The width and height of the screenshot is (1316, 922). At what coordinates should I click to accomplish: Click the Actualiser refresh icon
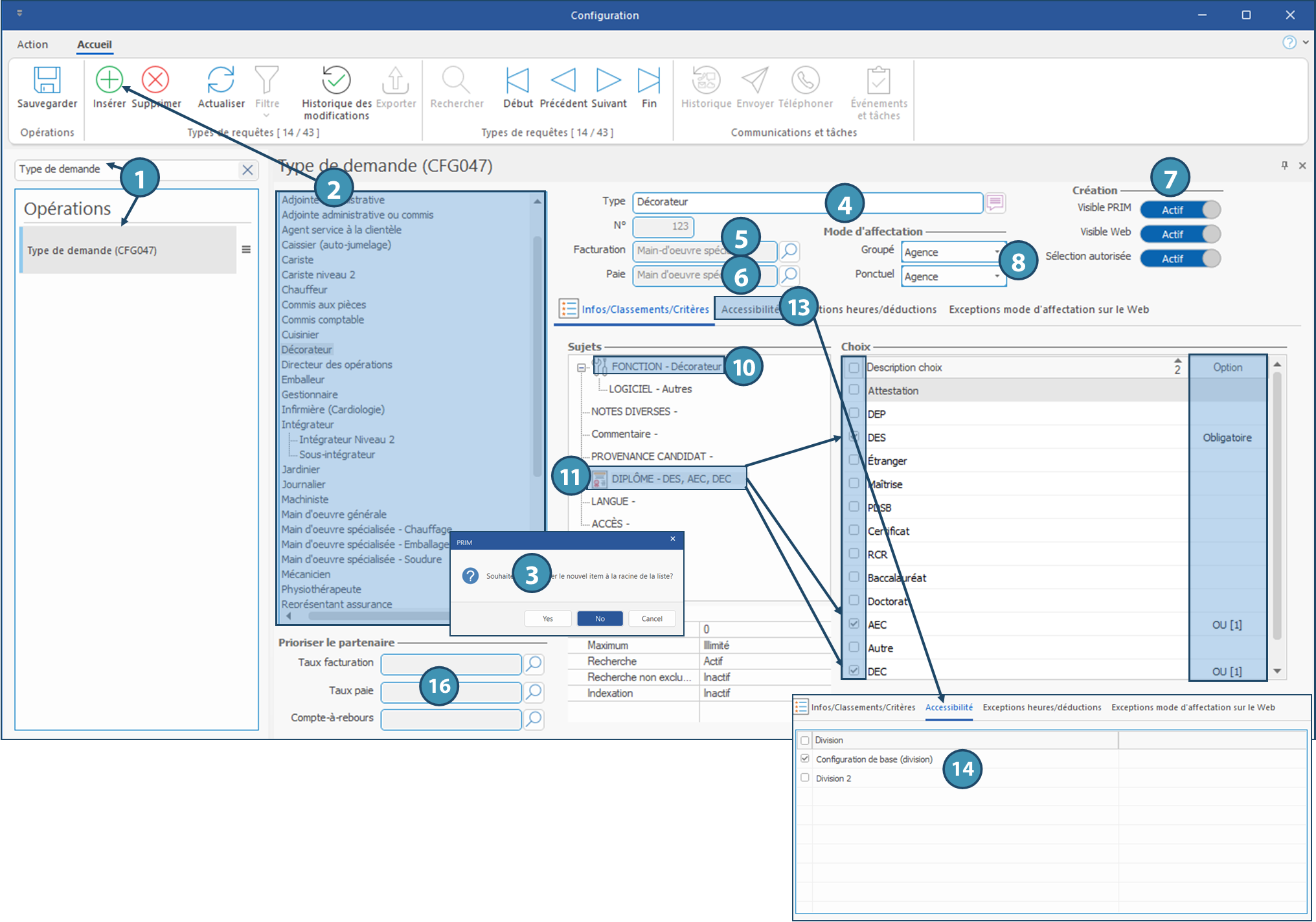pyautogui.click(x=221, y=80)
